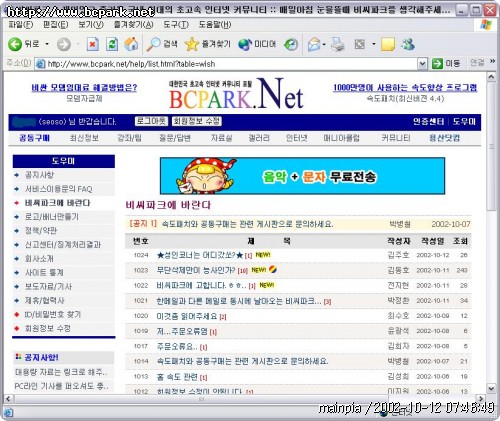500x421 pixels.
Task: Open the Messenger people icon
Action: [407, 44]
